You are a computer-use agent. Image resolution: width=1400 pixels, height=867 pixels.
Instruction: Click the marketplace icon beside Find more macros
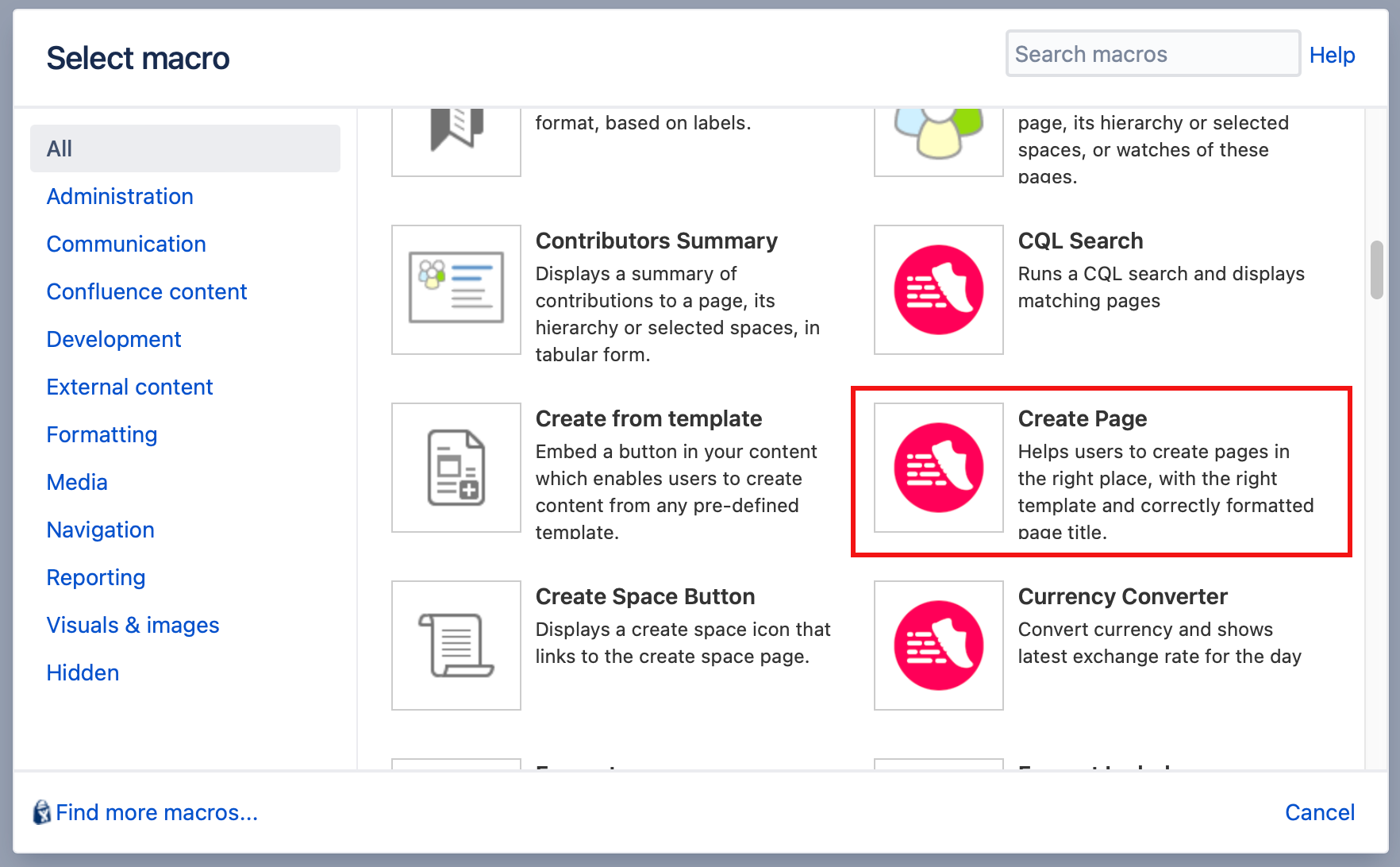tap(42, 812)
